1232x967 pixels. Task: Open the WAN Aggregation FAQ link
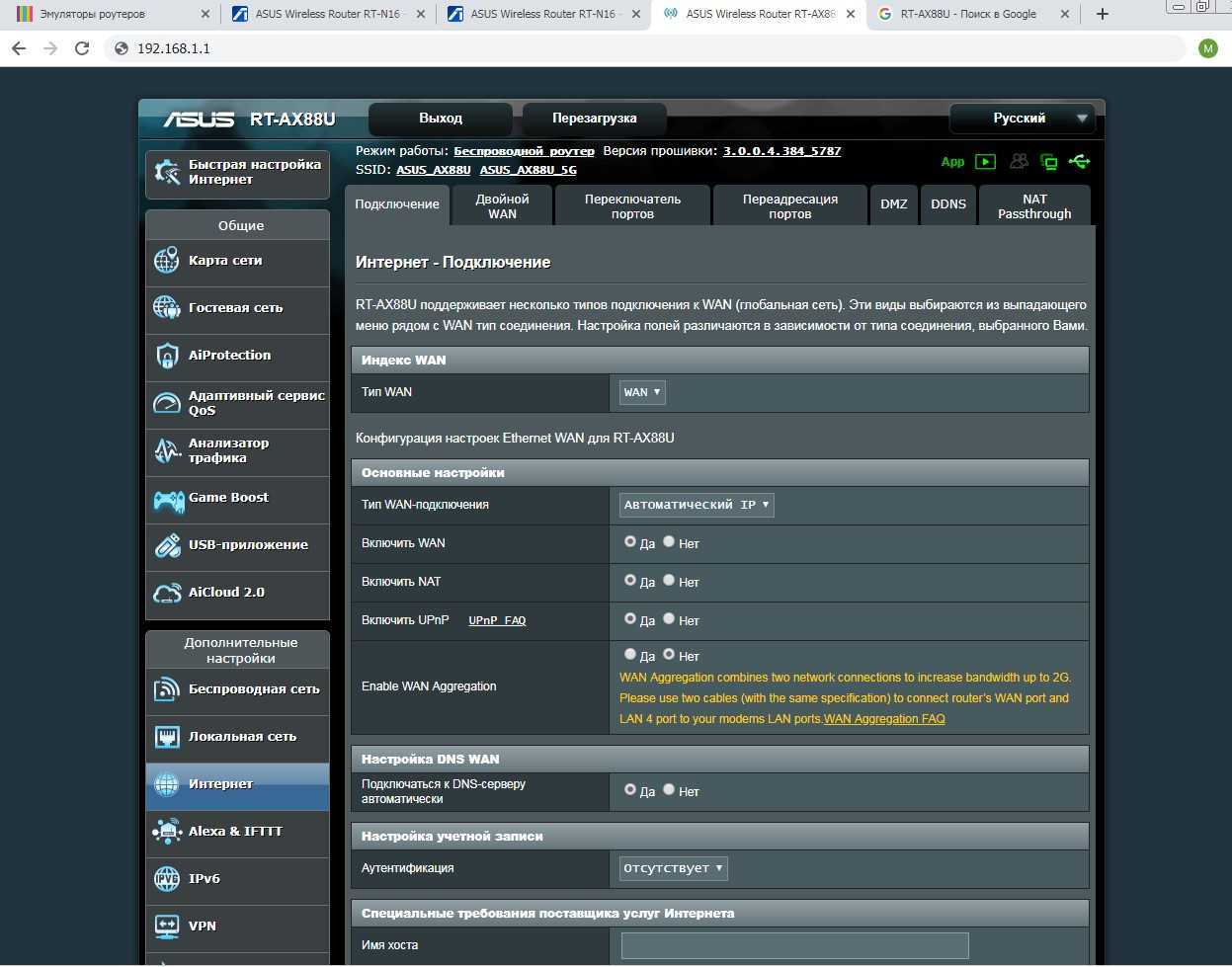(x=884, y=719)
